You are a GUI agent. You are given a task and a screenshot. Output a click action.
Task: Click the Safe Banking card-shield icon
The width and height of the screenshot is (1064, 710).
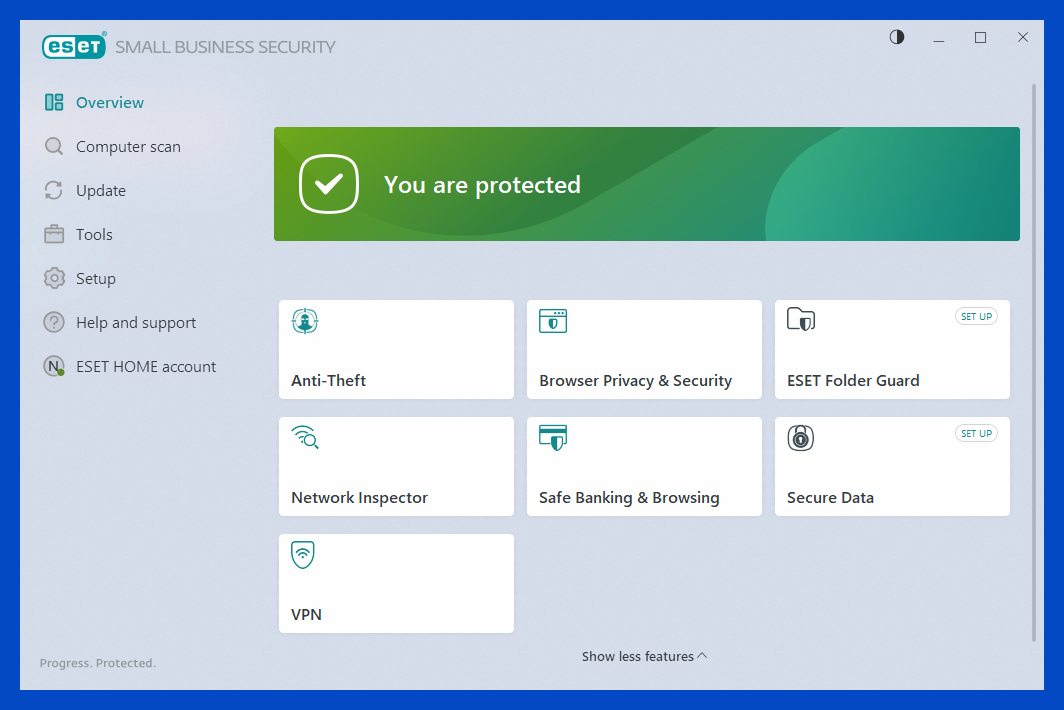pos(553,438)
